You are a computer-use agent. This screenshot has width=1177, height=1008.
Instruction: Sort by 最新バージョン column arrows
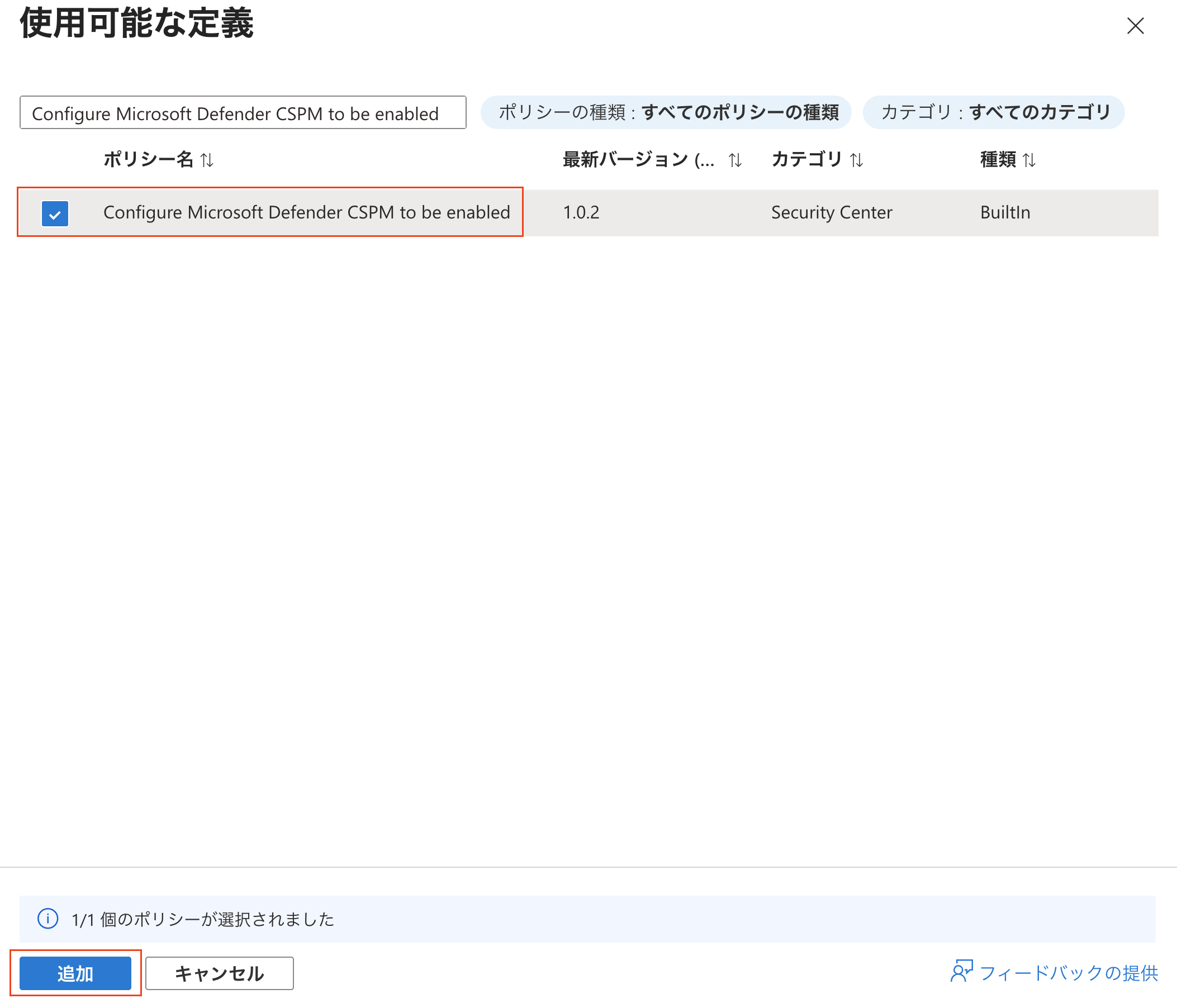coord(735,160)
